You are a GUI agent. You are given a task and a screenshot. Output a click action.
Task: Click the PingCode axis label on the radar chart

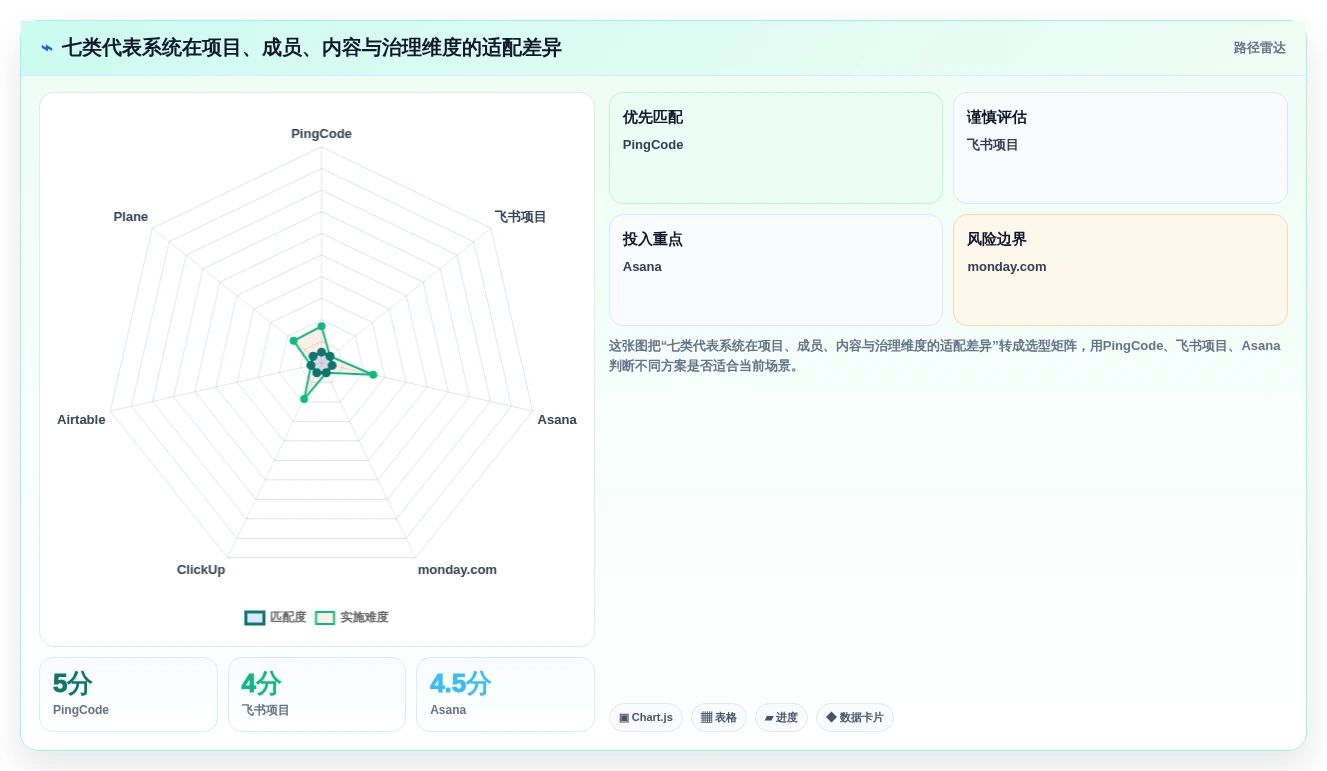(x=321, y=134)
